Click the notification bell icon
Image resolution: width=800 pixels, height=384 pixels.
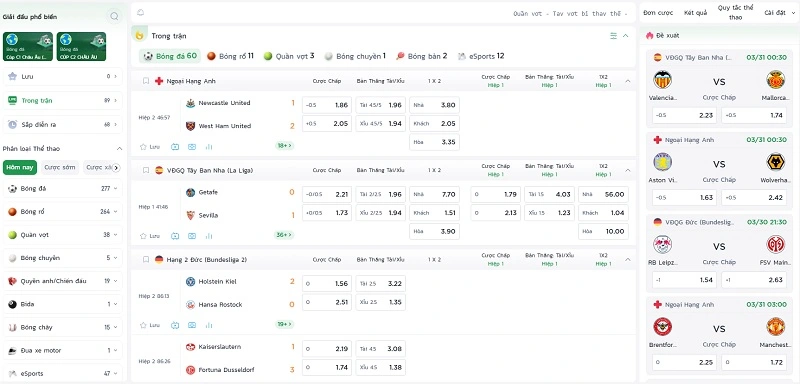141,13
